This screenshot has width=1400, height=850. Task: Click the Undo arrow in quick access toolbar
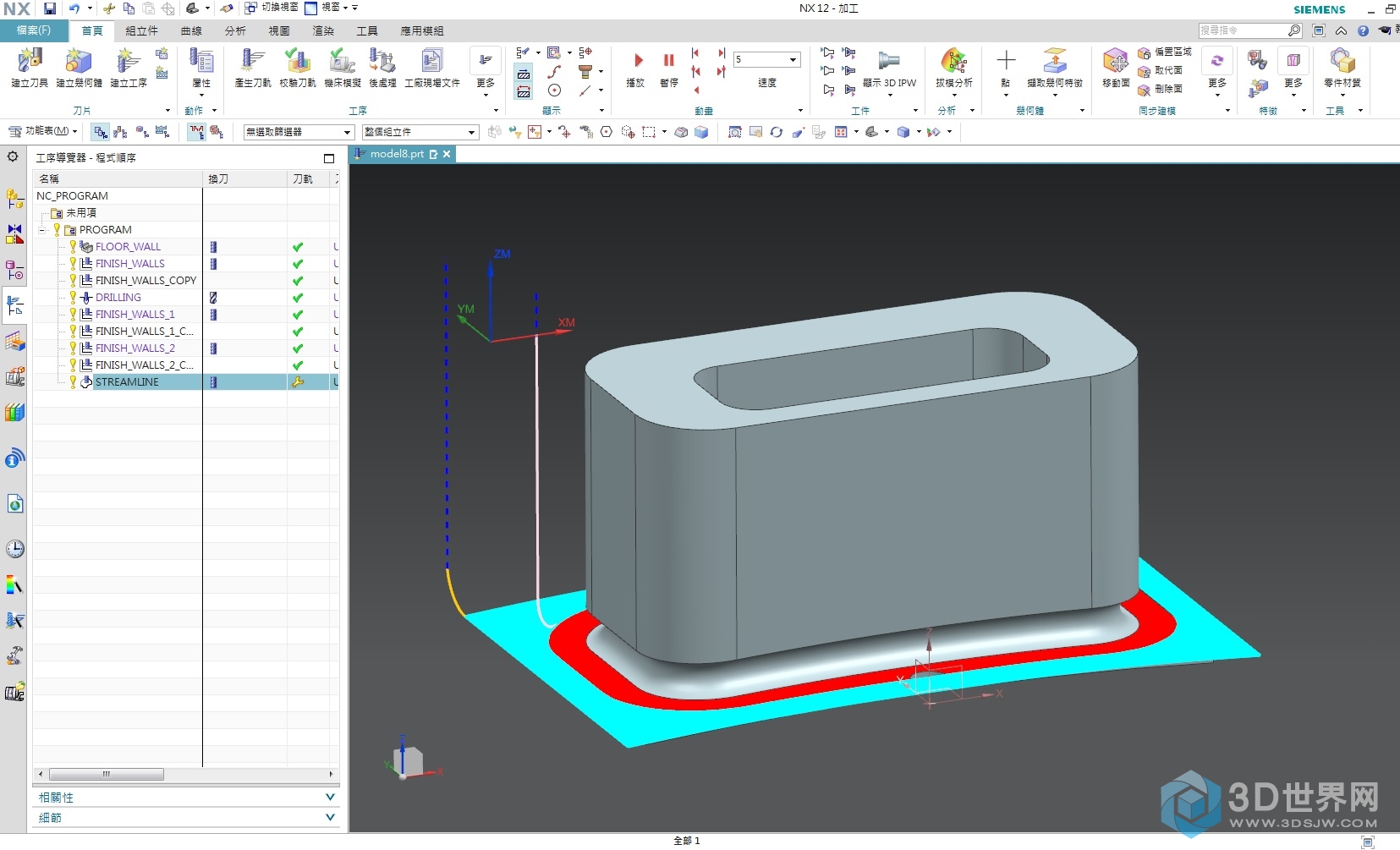[74, 8]
